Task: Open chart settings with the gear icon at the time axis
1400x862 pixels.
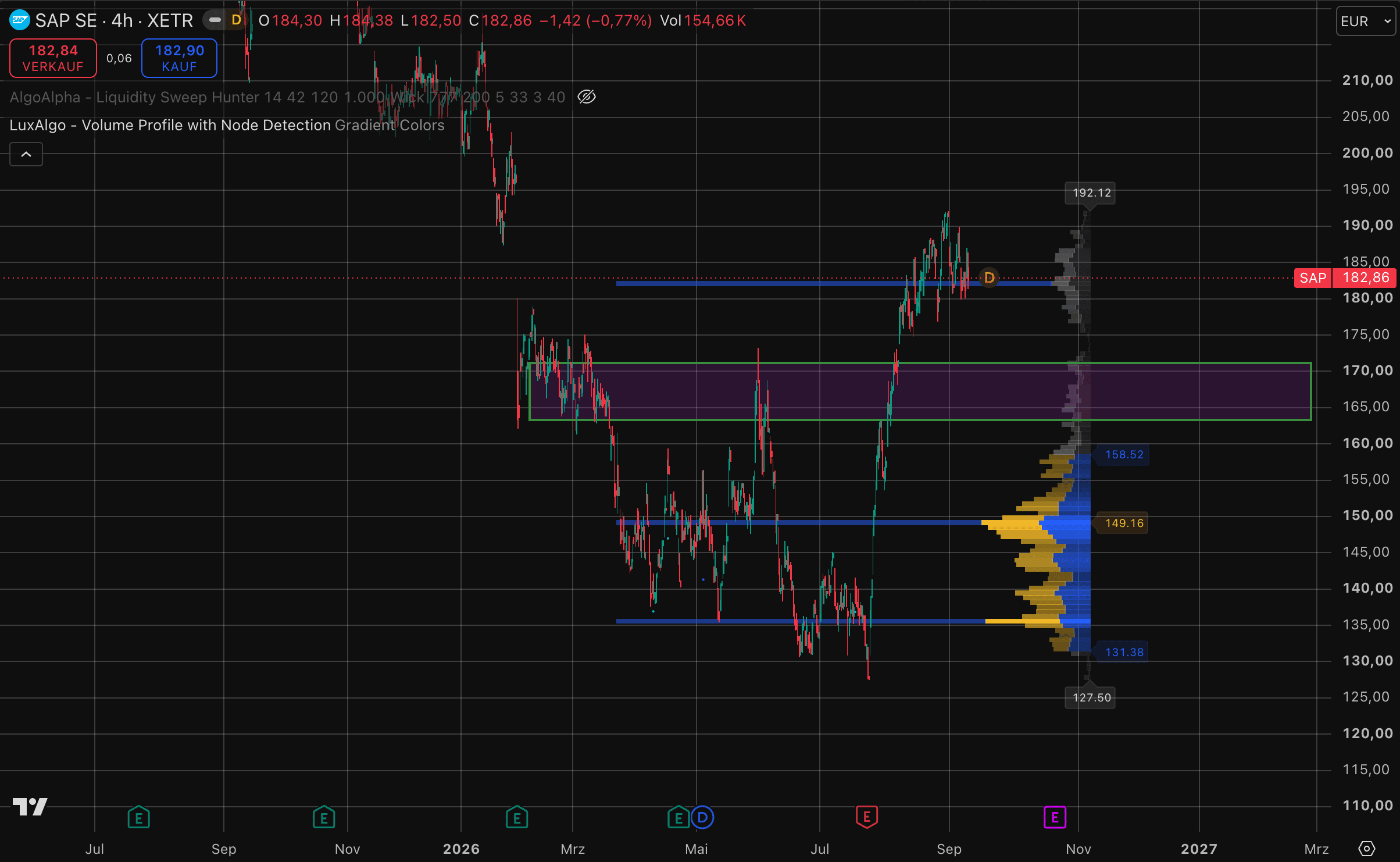Action: pyautogui.click(x=1367, y=849)
